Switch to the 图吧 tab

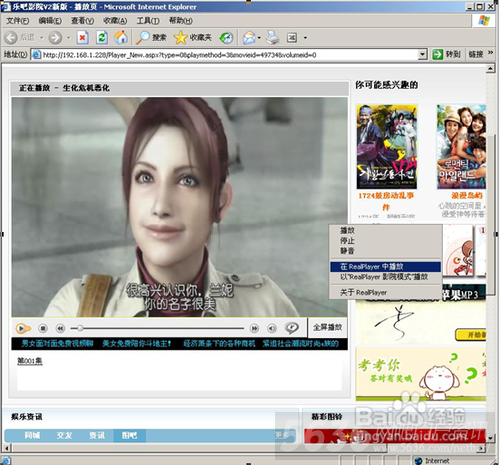point(129,435)
